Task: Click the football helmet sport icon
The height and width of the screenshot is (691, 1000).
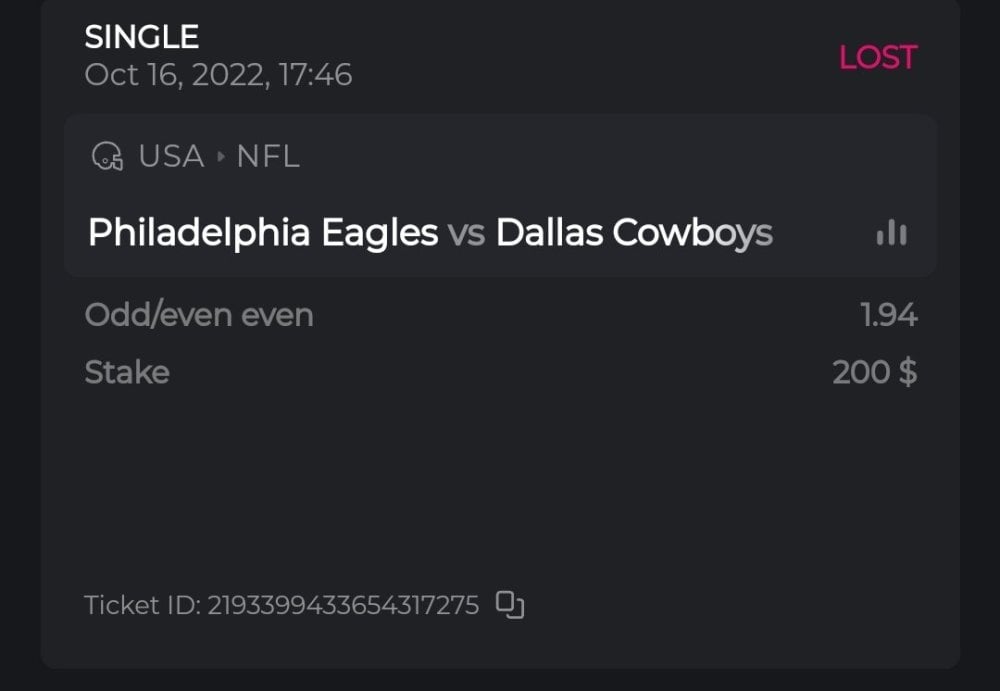Action: [107, 157]
